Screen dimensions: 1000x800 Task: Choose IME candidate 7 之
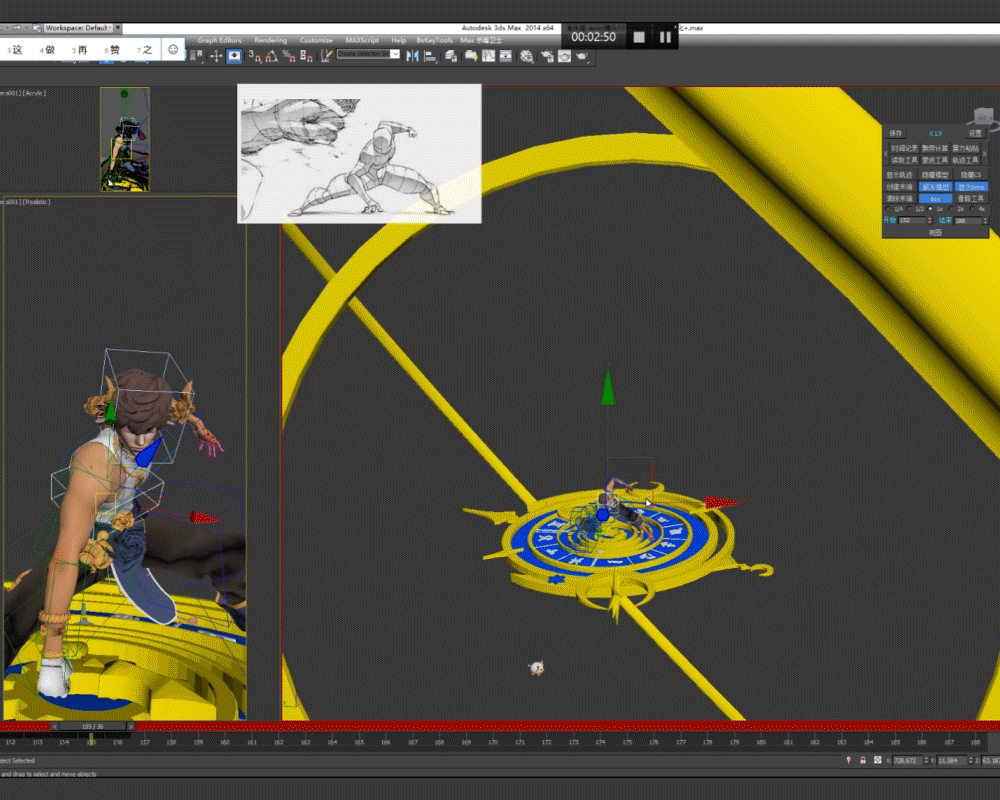[x=145, y=50]
